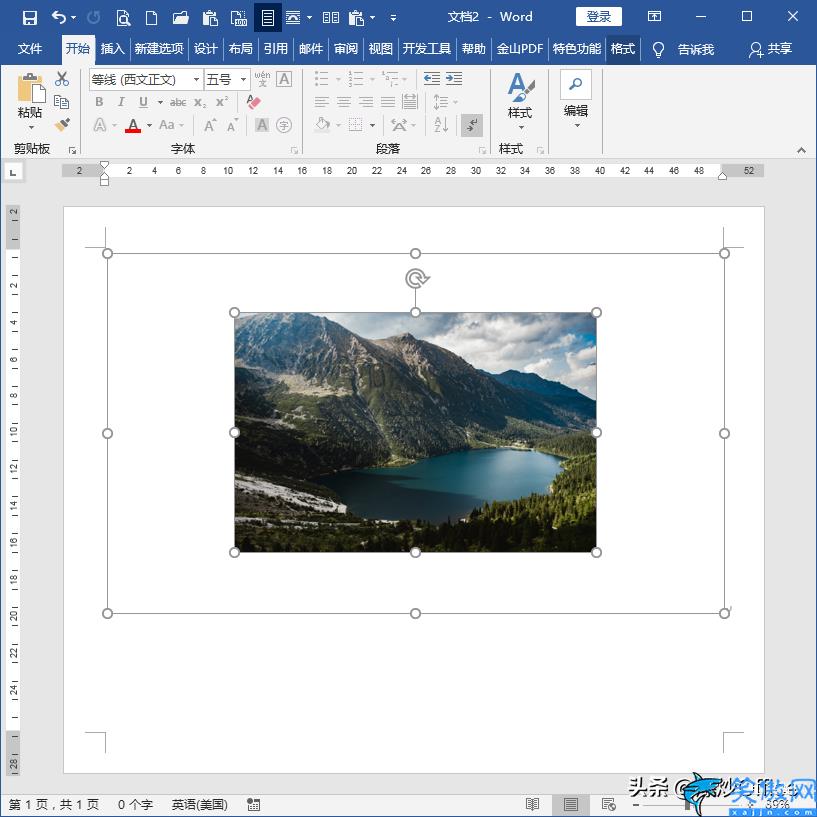Click the Paste clipboard icon

point(31,88)
